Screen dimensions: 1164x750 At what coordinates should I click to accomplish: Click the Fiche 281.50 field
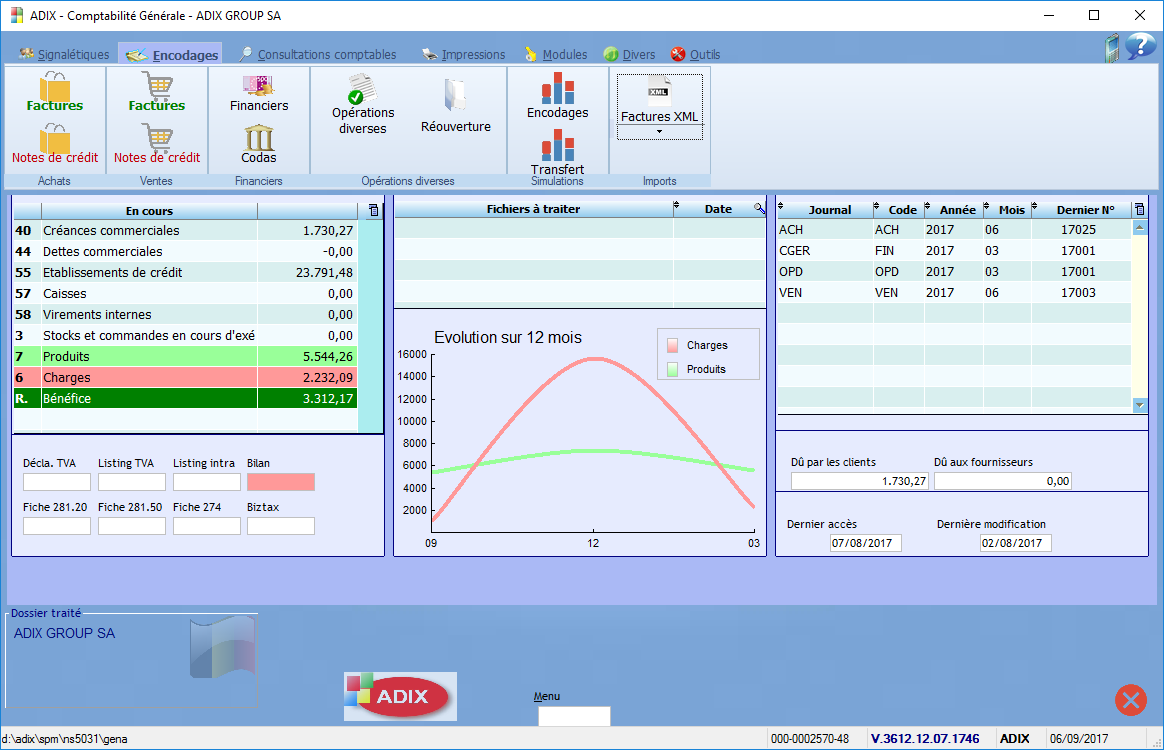click(x=132, y=526)
